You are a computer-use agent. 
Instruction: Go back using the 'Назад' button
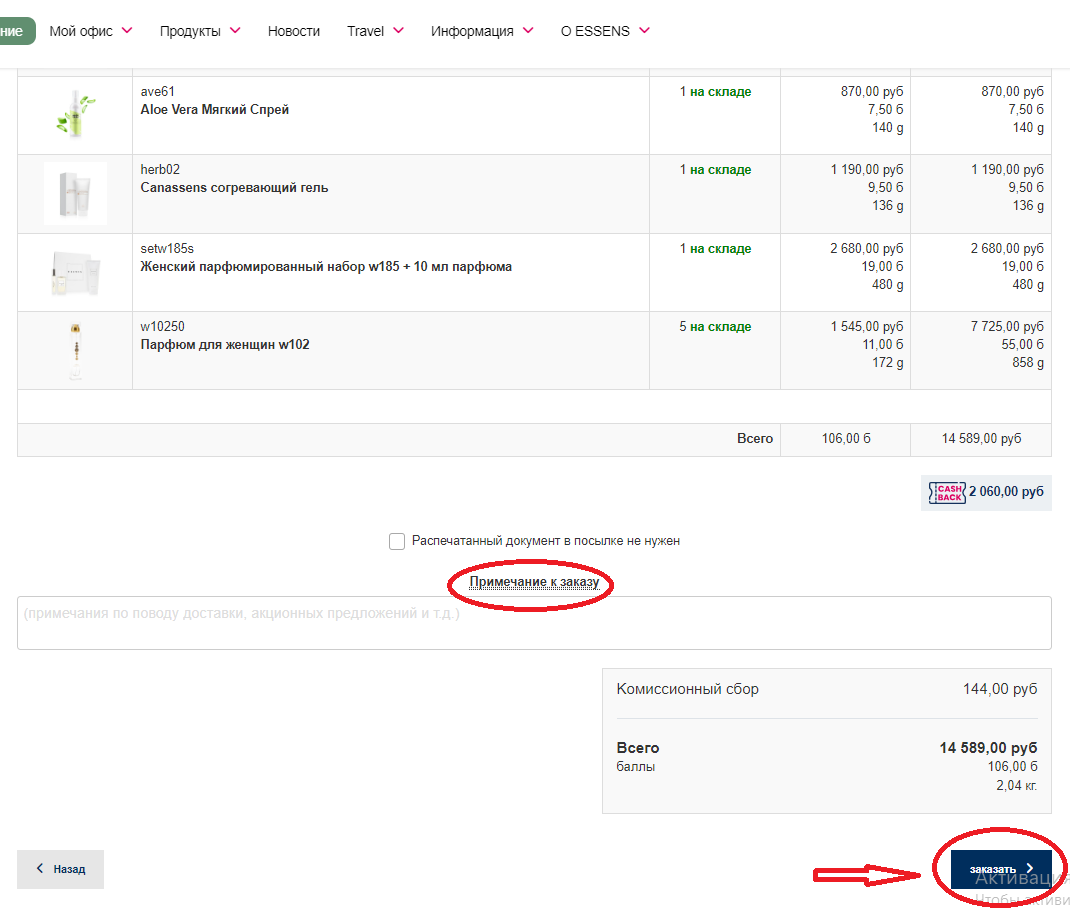pyautogui.click(x=61, y=869)
